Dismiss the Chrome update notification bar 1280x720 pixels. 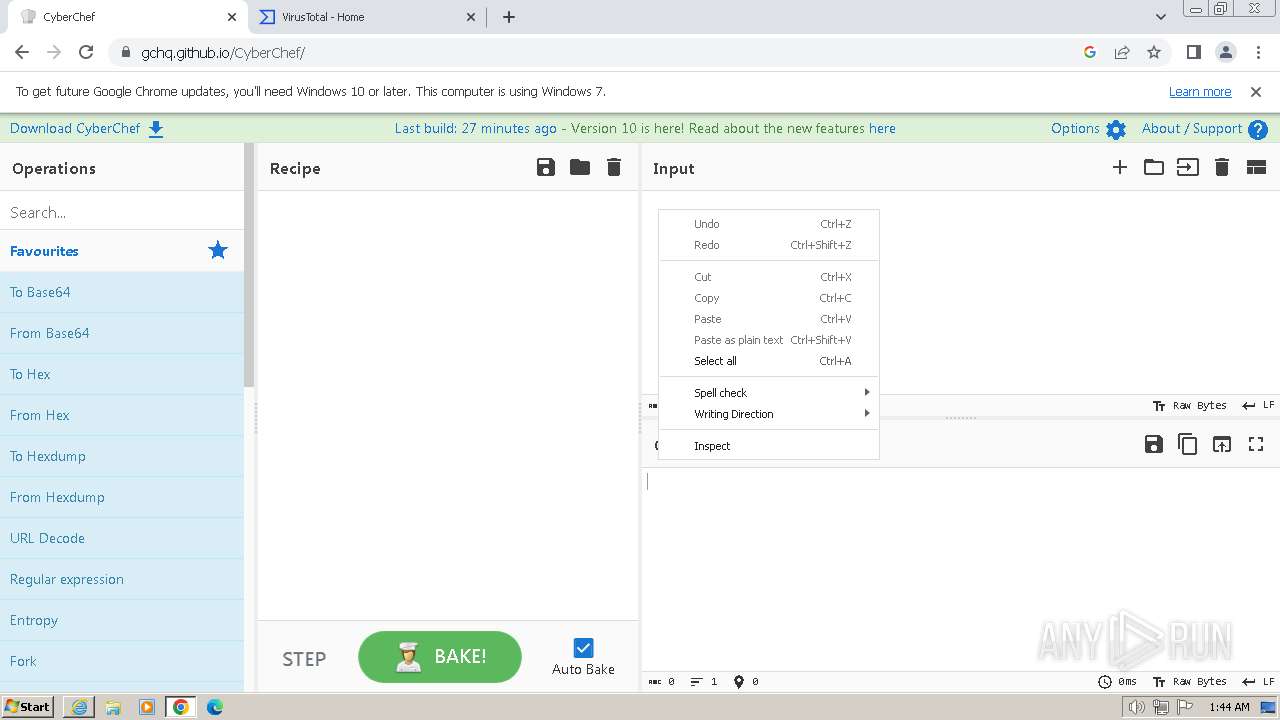pyautogui.click(x=1256, y=92)
